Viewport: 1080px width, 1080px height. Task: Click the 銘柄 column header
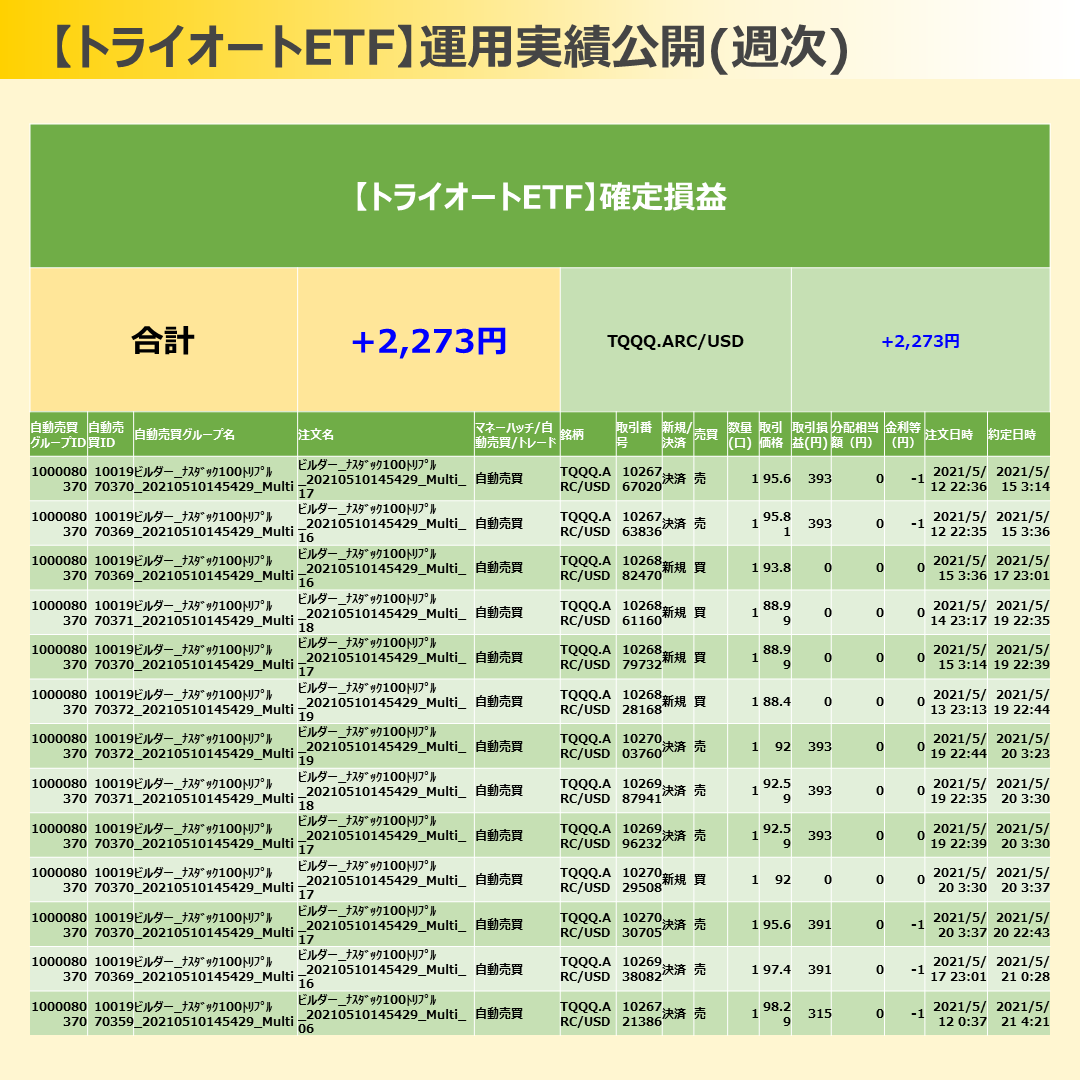pos(586,435)
